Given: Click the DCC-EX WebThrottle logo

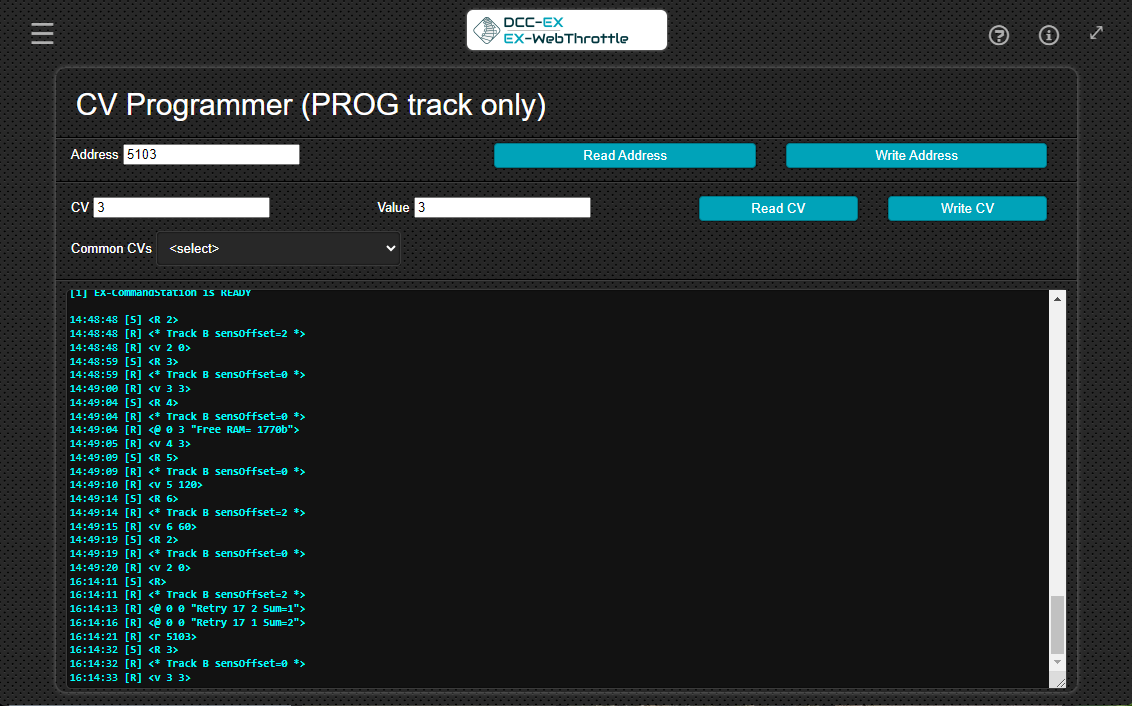Looking at the screenshot, I should click(567, 31).
